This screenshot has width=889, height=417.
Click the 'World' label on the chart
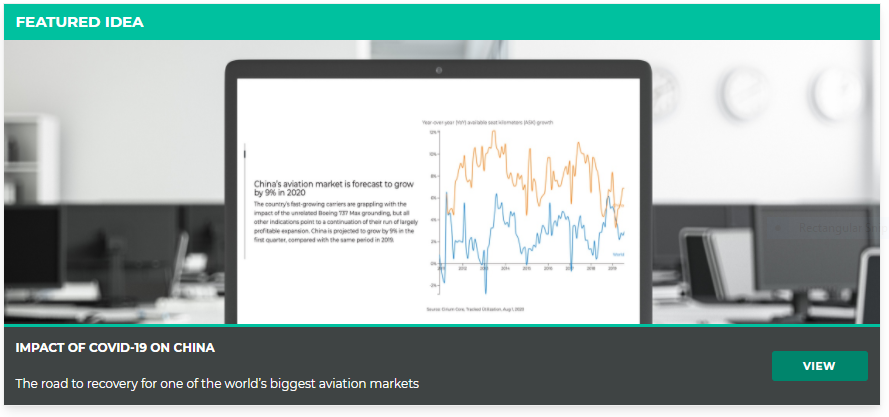tap(618, 255)
